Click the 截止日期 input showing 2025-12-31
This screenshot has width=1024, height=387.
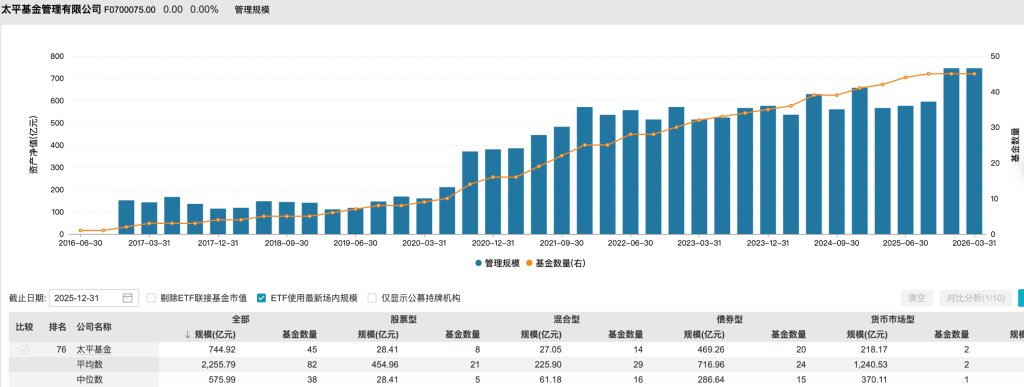click(x=94, y=298)
